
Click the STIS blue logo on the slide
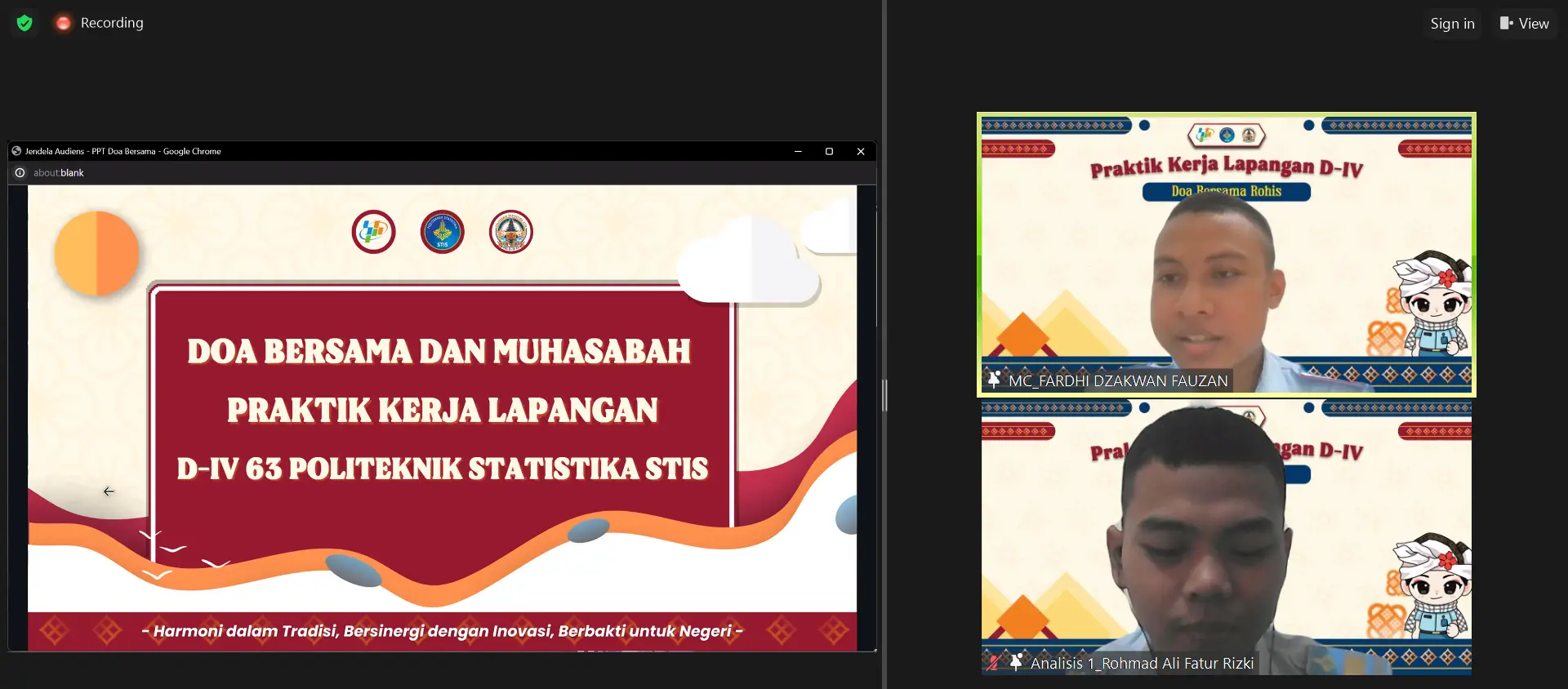443,232
